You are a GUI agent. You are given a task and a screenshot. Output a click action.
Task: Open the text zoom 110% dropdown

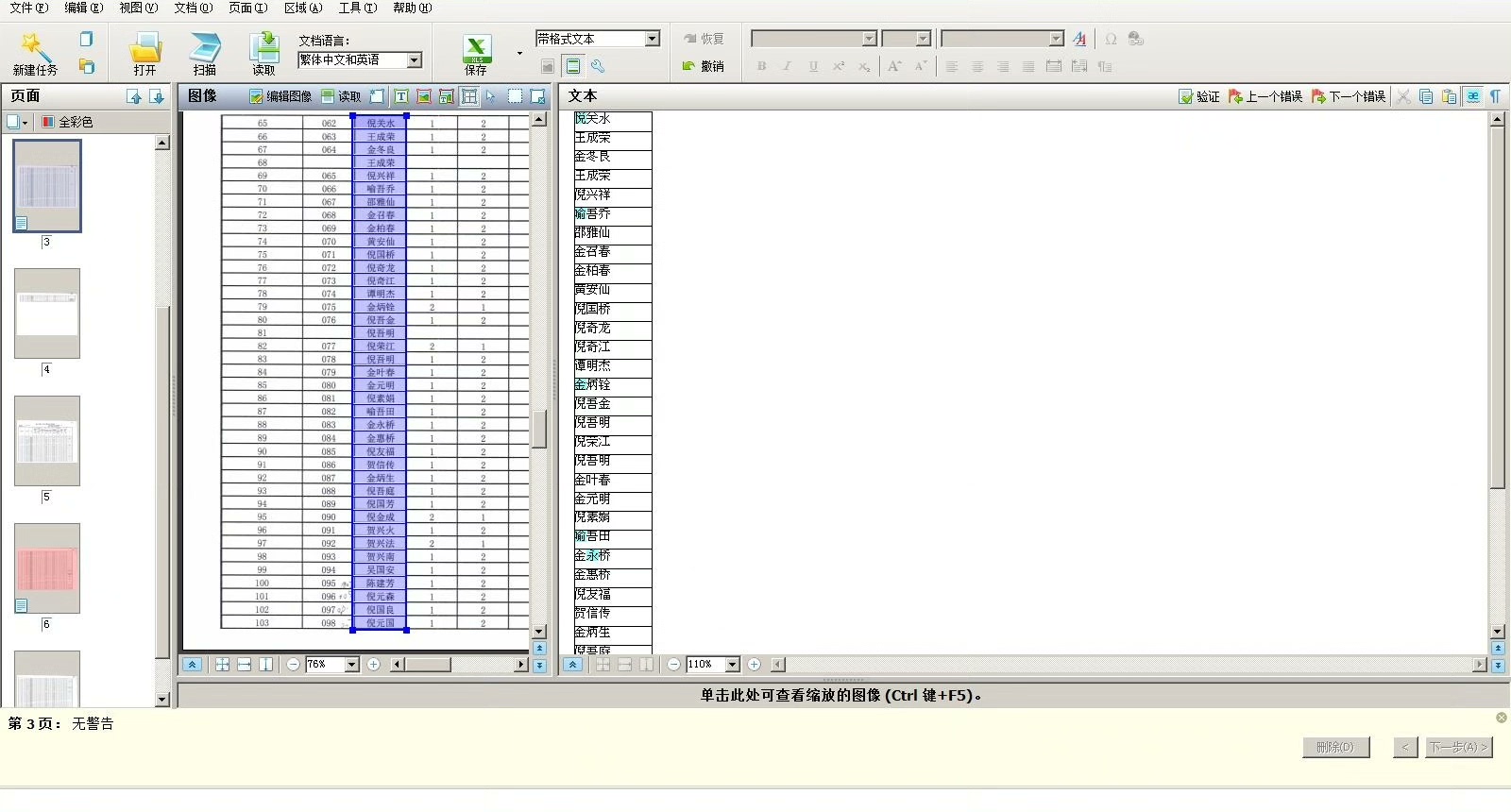tap(732, 665)
